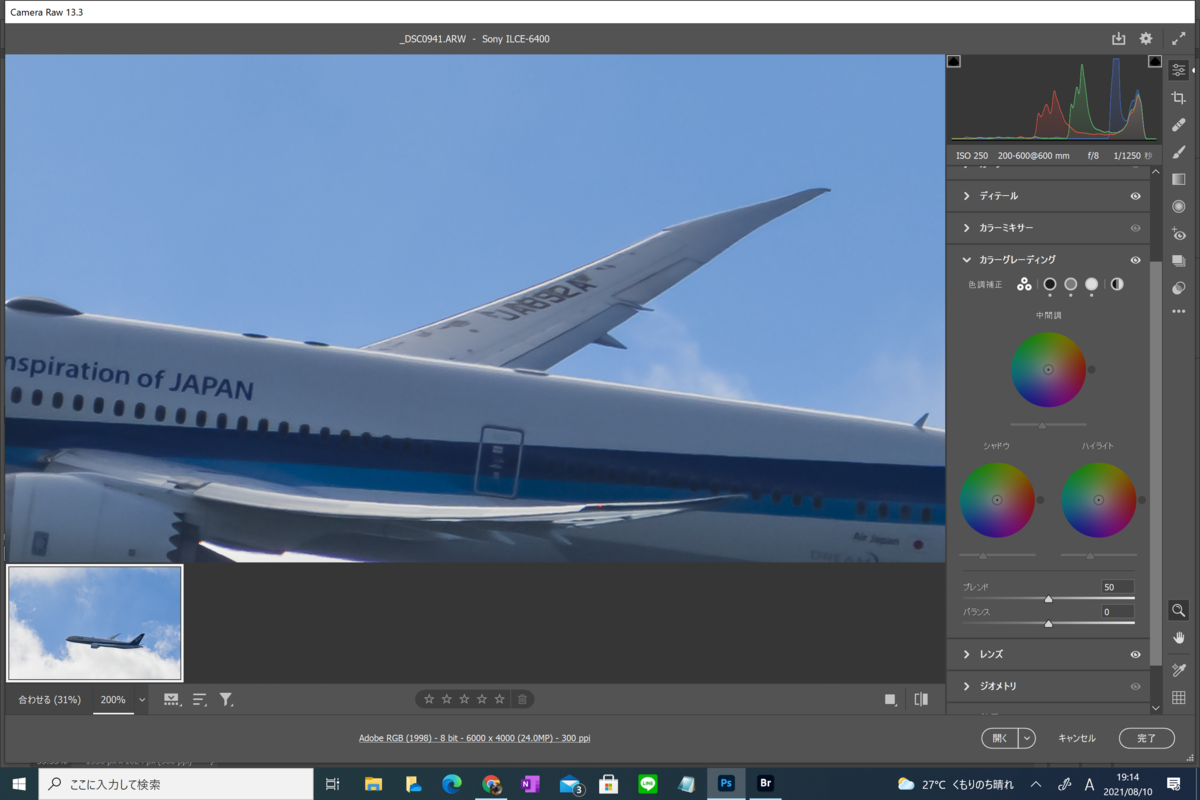
Task: Toggle shadow clipping warning in histogram
Action: [954, 61]
